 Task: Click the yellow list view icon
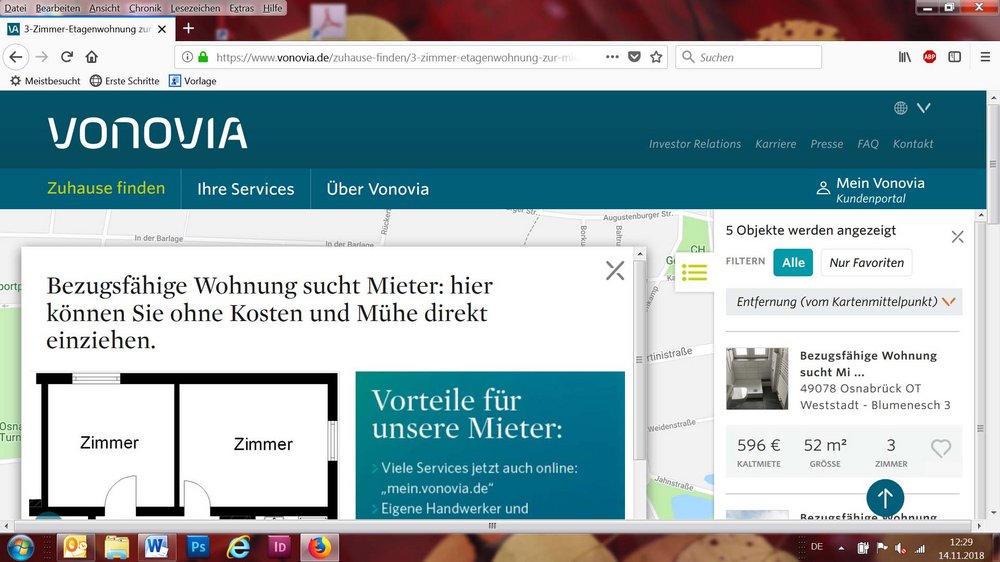click(694, 272)
